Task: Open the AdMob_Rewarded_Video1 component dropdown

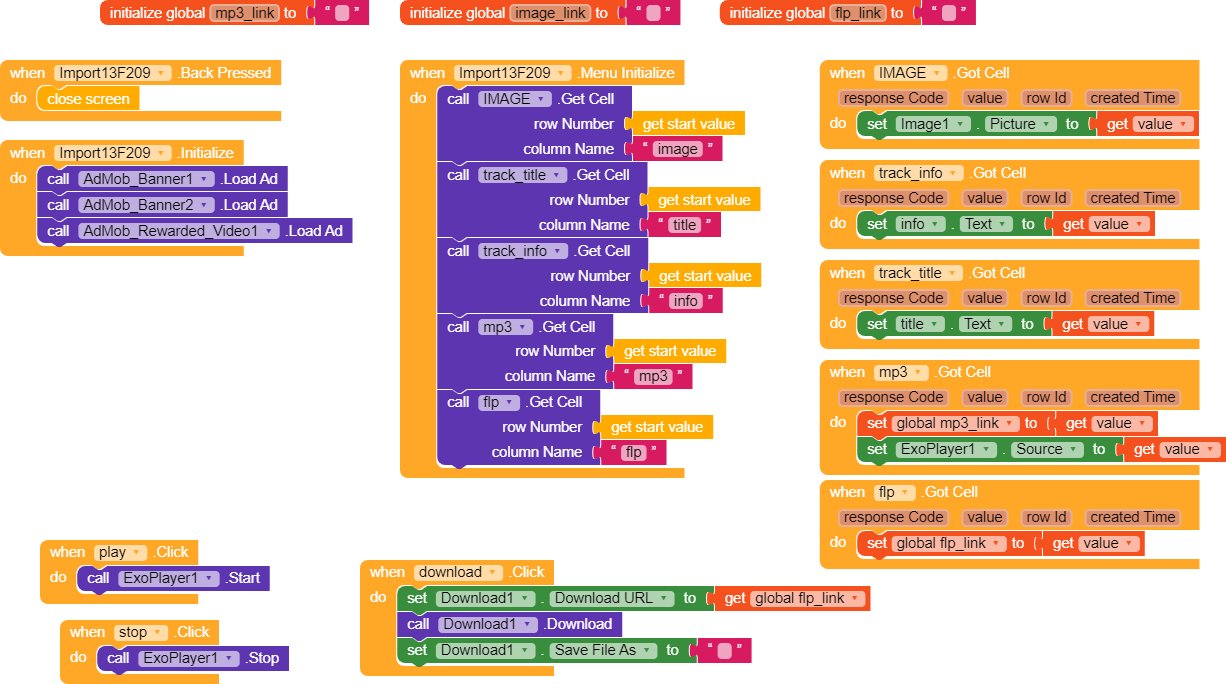Action: tap(179, 231)
